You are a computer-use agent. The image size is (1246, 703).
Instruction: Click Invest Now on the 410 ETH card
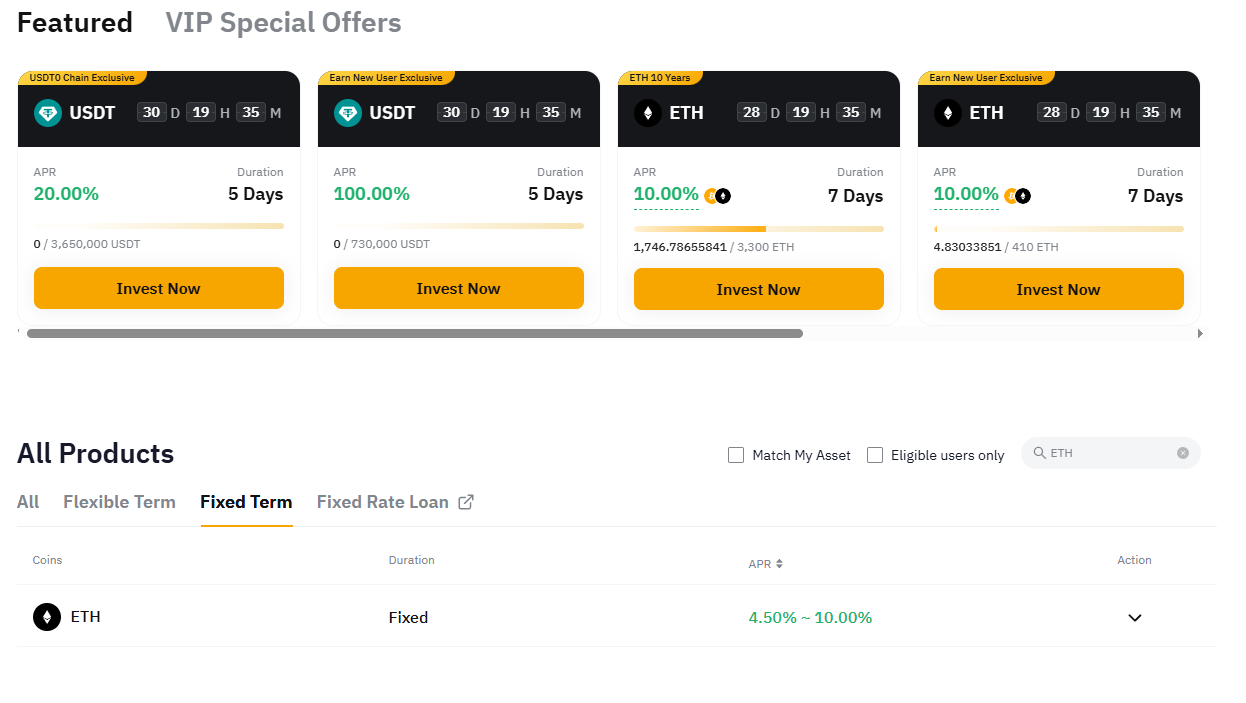coord(1059,289)
